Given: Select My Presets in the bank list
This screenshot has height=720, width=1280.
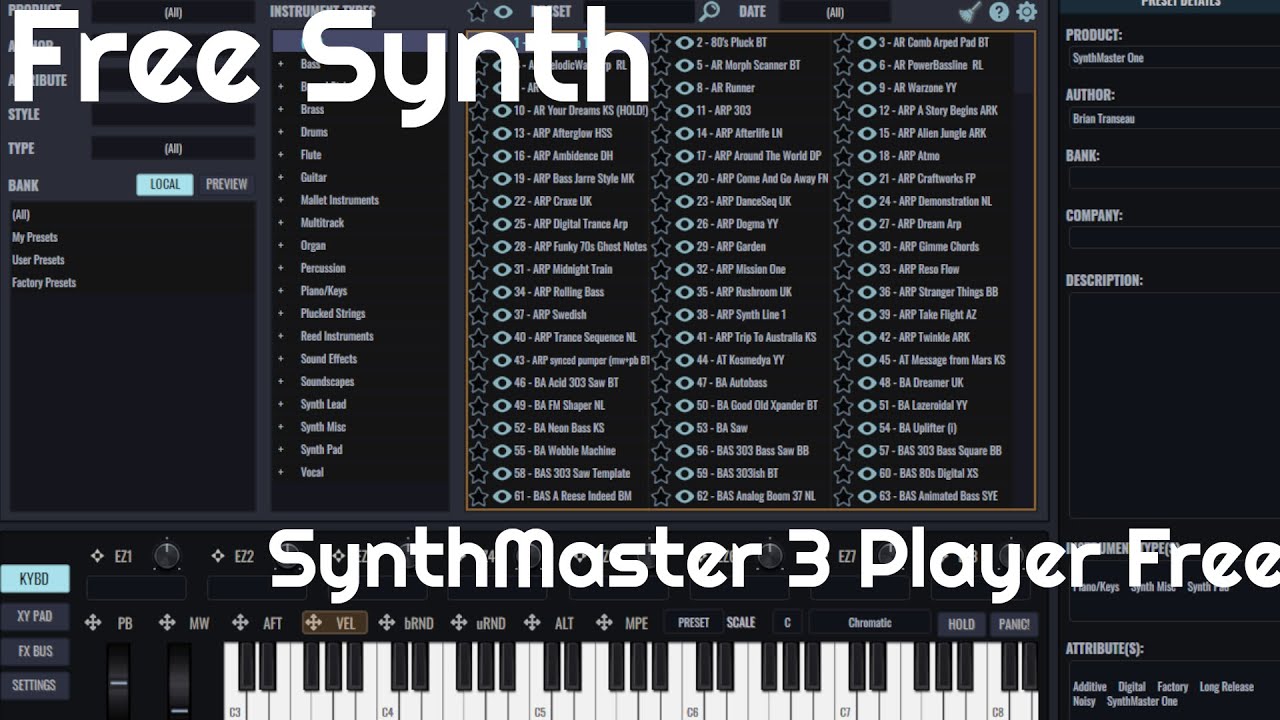Looking at the screenshot, I should point(35,238).
